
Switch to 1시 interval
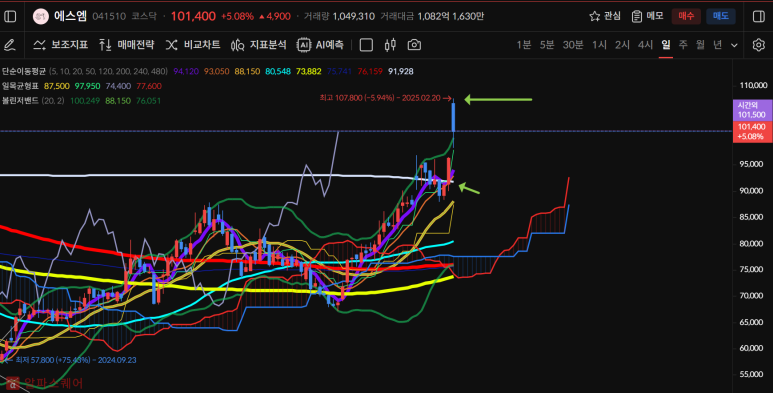pos(599,45)
